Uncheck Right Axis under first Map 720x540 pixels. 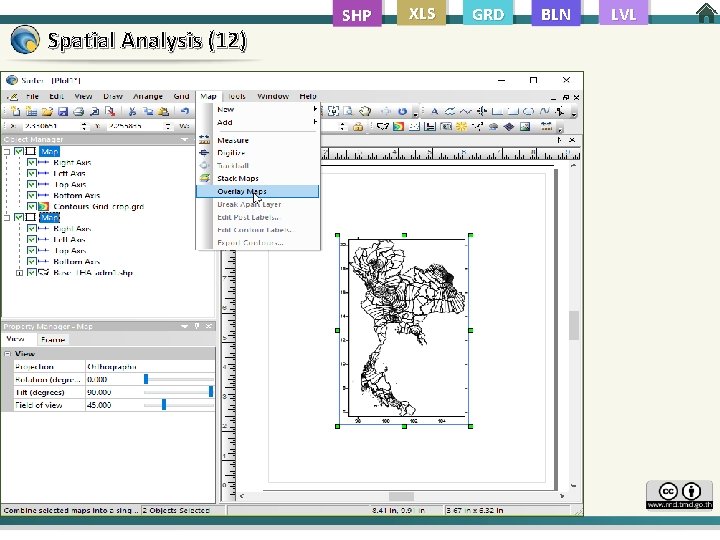point(32,163)
